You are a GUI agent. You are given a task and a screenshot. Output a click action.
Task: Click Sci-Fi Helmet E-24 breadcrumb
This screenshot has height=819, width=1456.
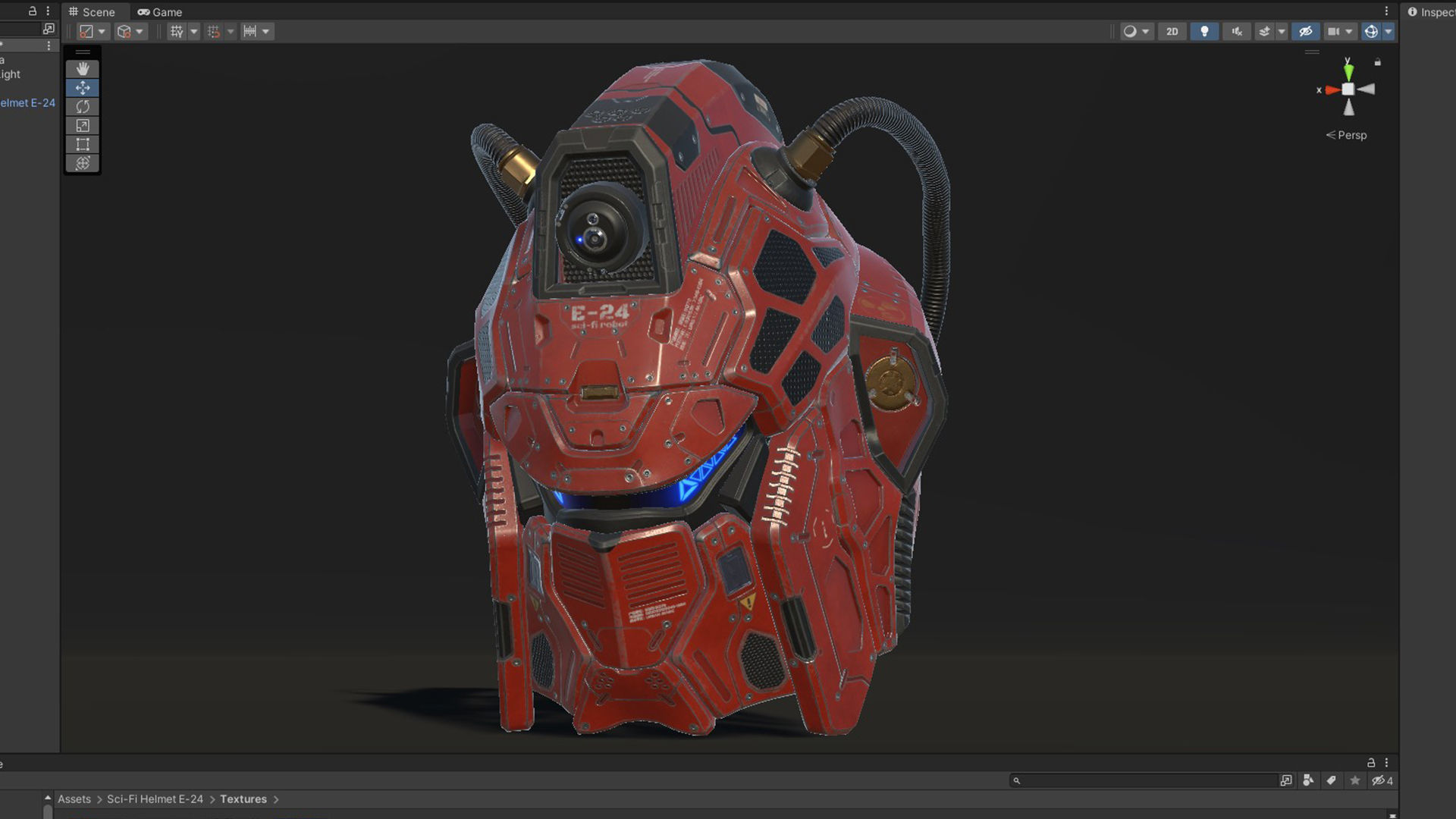155,799
